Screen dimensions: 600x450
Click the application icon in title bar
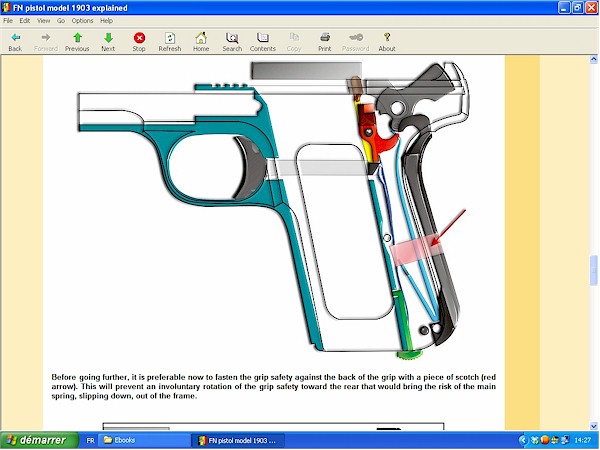6,8
